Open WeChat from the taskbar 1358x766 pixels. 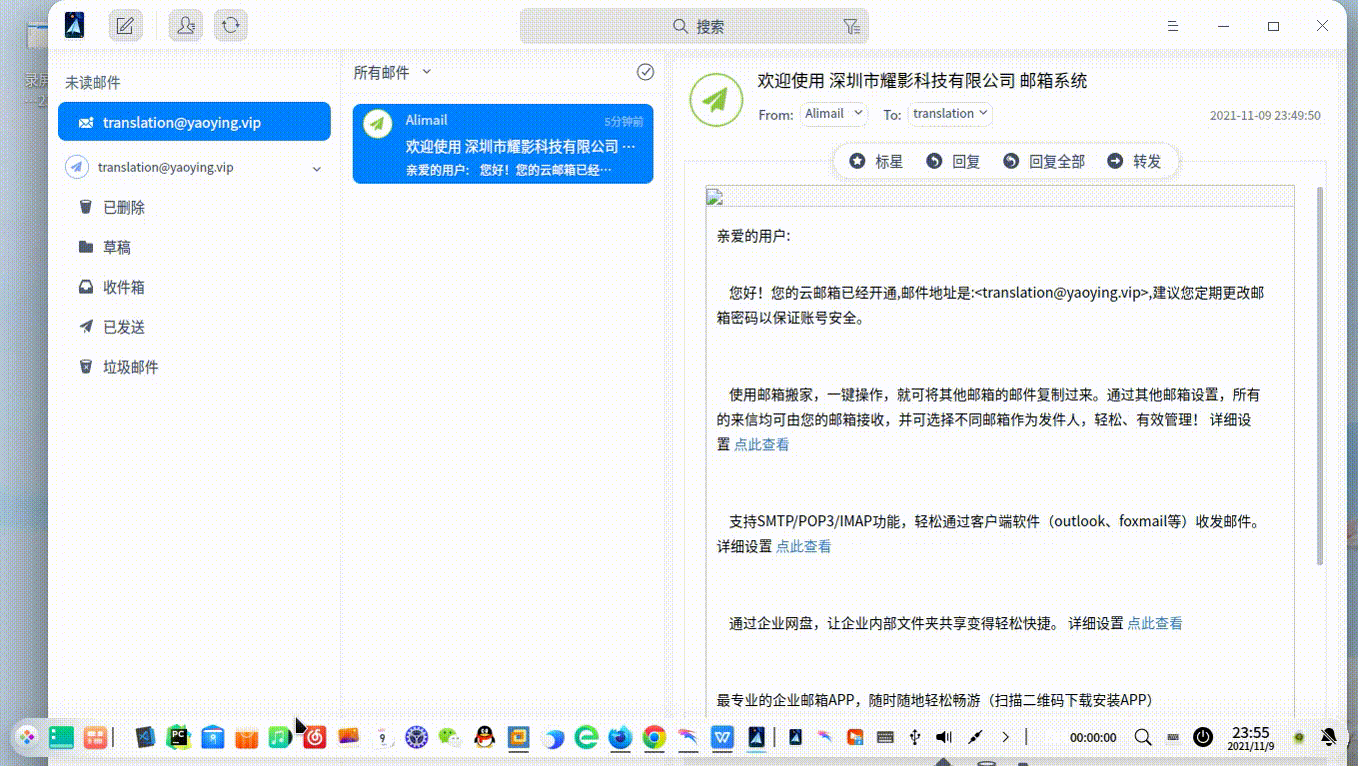click(450, 737)
